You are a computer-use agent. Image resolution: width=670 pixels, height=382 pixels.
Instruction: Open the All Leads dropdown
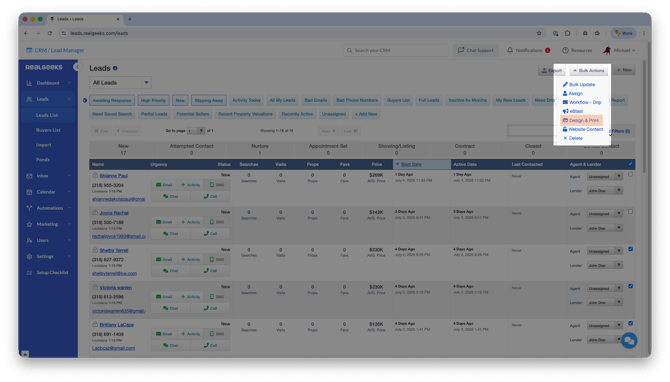[x=120, y=82]
